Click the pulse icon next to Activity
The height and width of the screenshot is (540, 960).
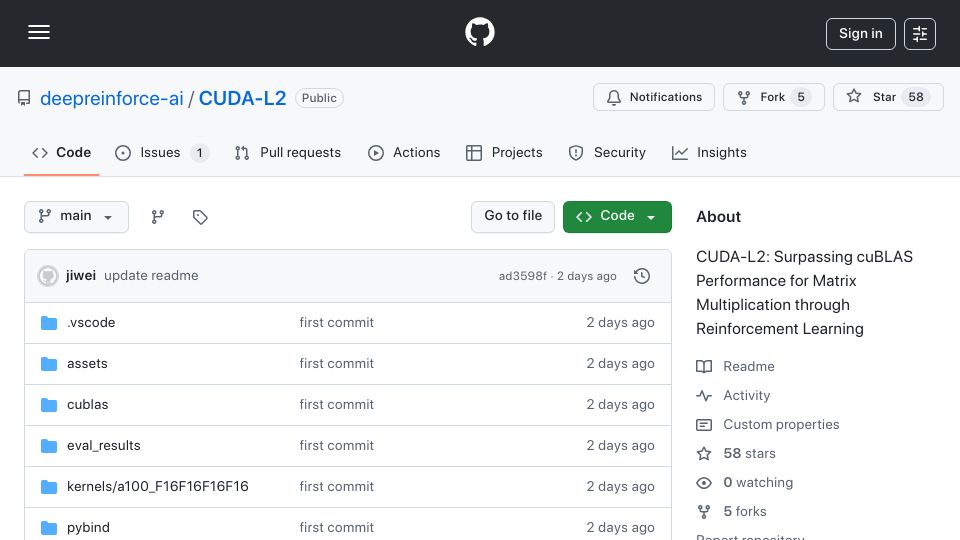[704, 396]
